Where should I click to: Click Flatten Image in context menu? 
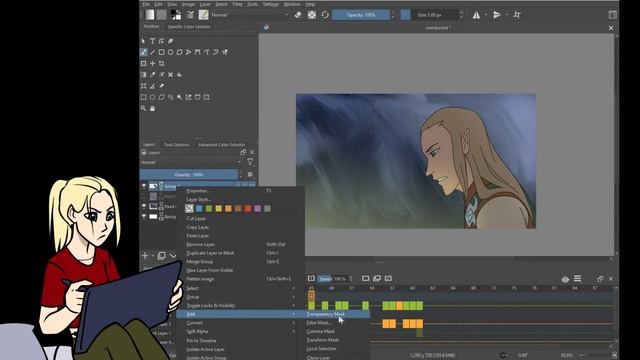coord(241,279)
